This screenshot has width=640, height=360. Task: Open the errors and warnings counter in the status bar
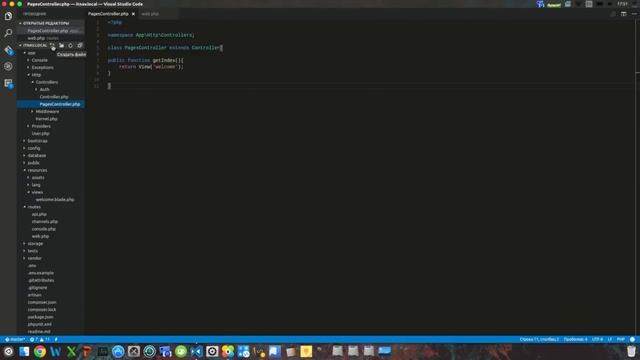40,339
